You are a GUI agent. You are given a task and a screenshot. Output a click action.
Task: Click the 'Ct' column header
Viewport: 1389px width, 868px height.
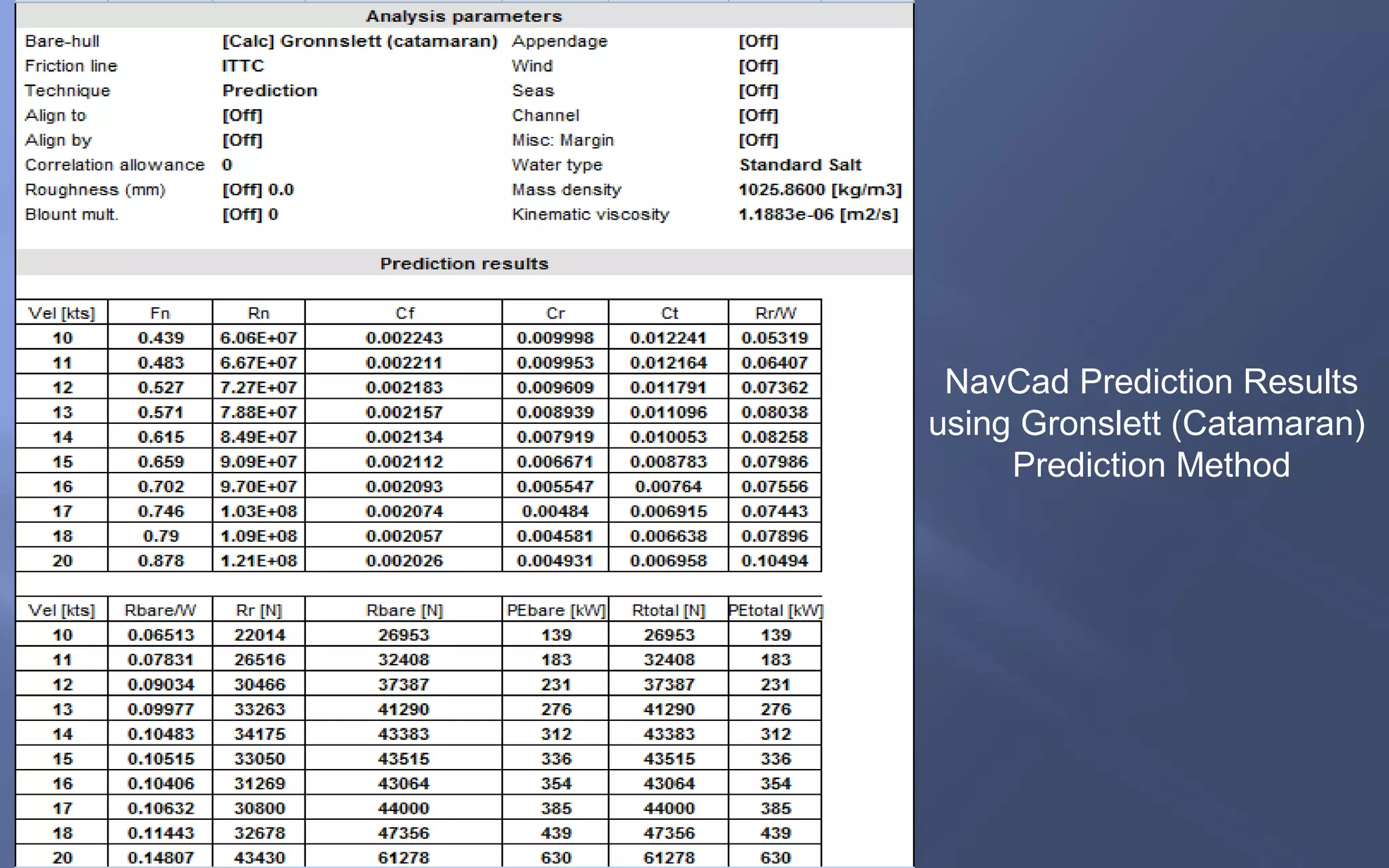[x=669, y=313]
